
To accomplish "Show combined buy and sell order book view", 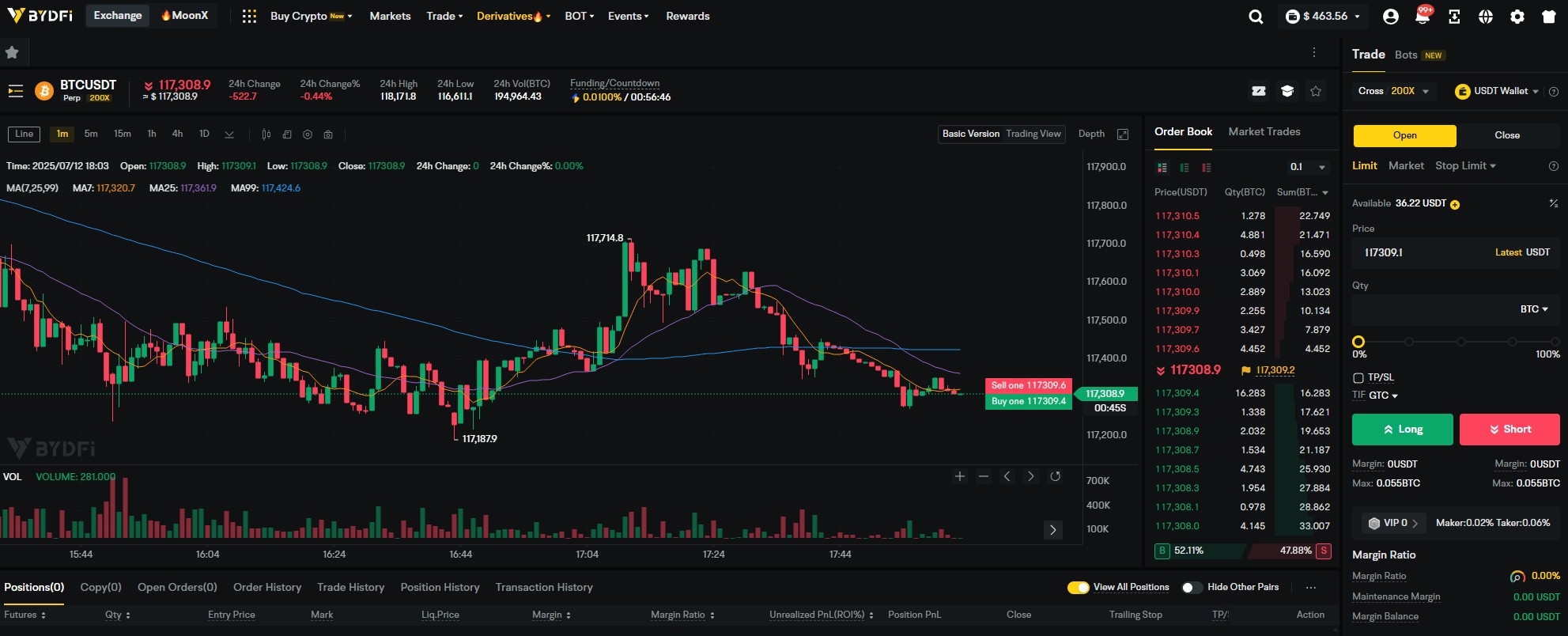I will tap(1162, 168).
